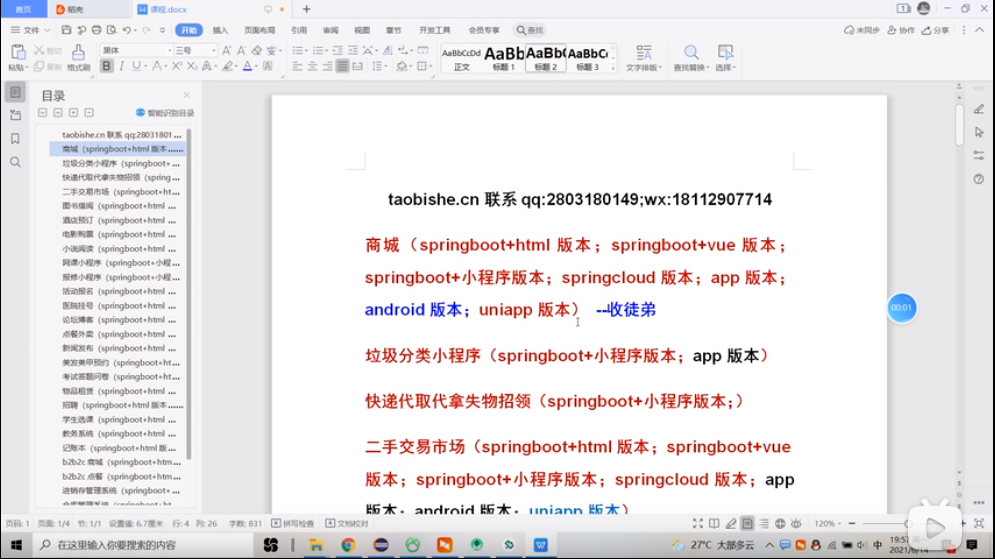Switch to the 页面布局 ribbon tab

[x=260, y=30]
